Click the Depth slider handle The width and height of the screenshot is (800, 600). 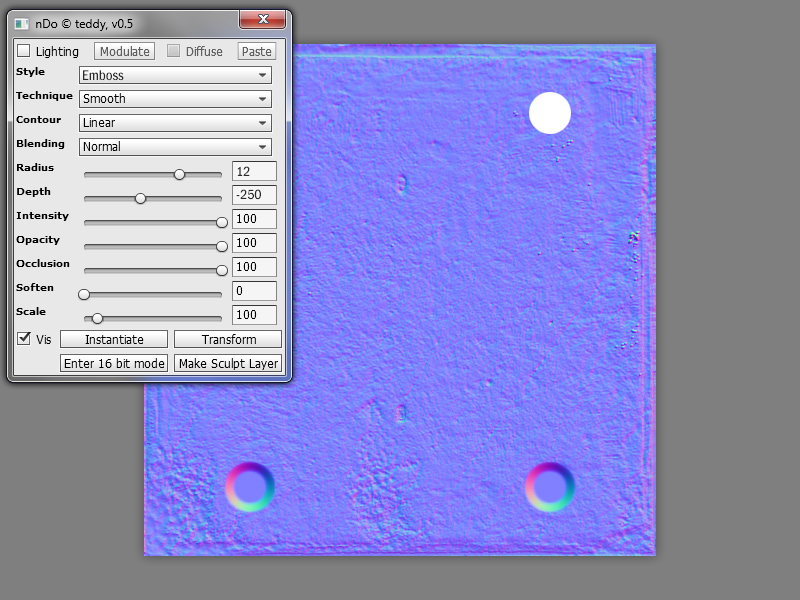(140, 198)
